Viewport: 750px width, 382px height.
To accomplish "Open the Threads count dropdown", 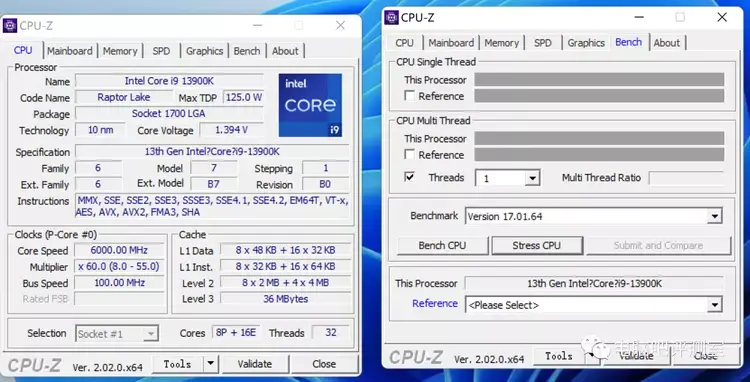I will (532, 178).
